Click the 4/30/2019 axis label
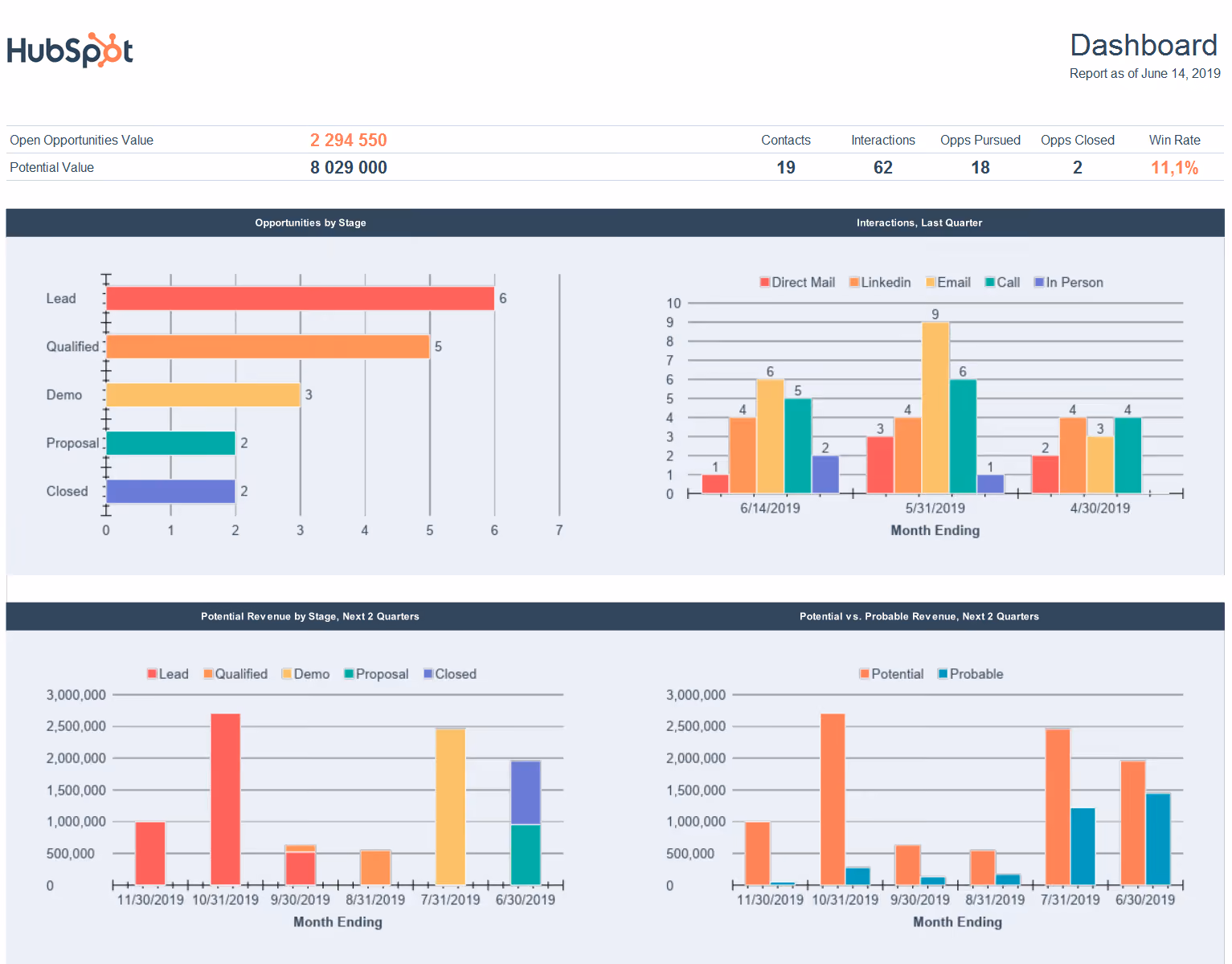 click(x=1100, y=508)
